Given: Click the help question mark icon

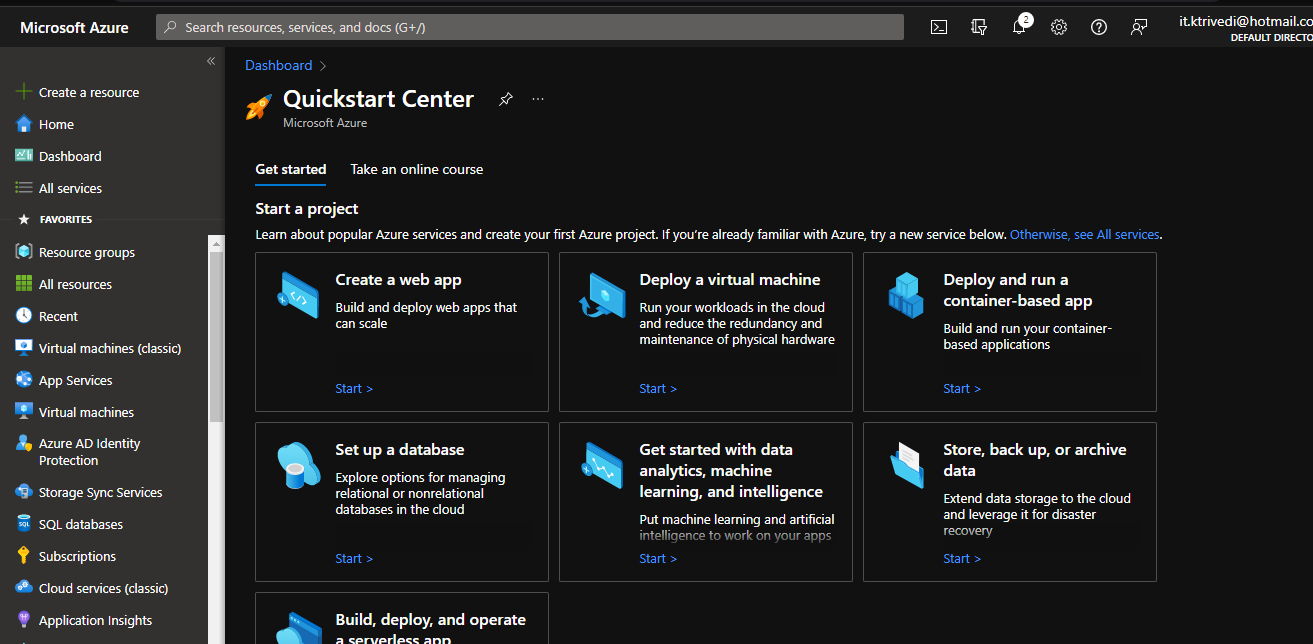Looking at the screenshot, I should pos(1099,27).
